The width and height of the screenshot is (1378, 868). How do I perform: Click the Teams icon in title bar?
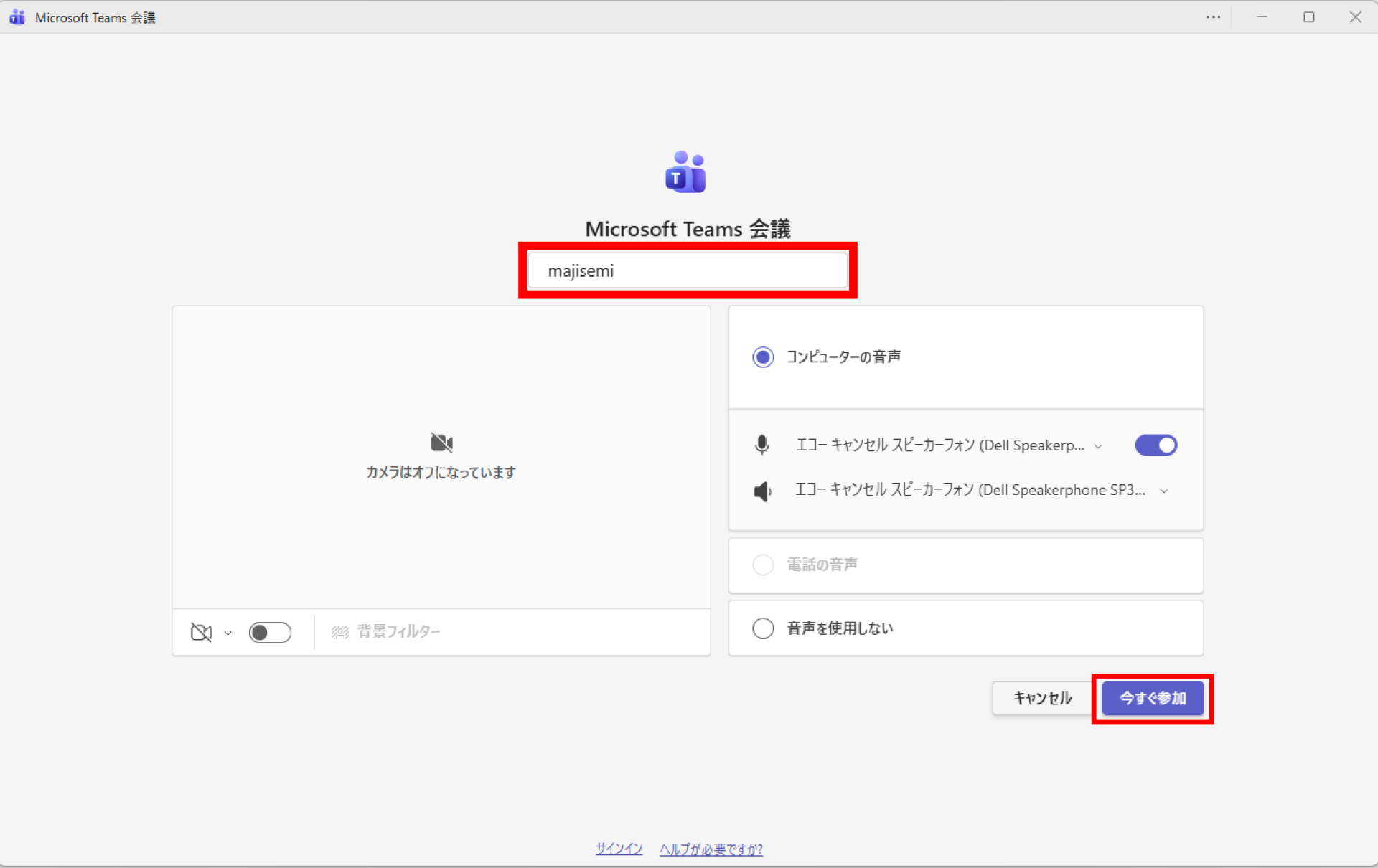17,17
